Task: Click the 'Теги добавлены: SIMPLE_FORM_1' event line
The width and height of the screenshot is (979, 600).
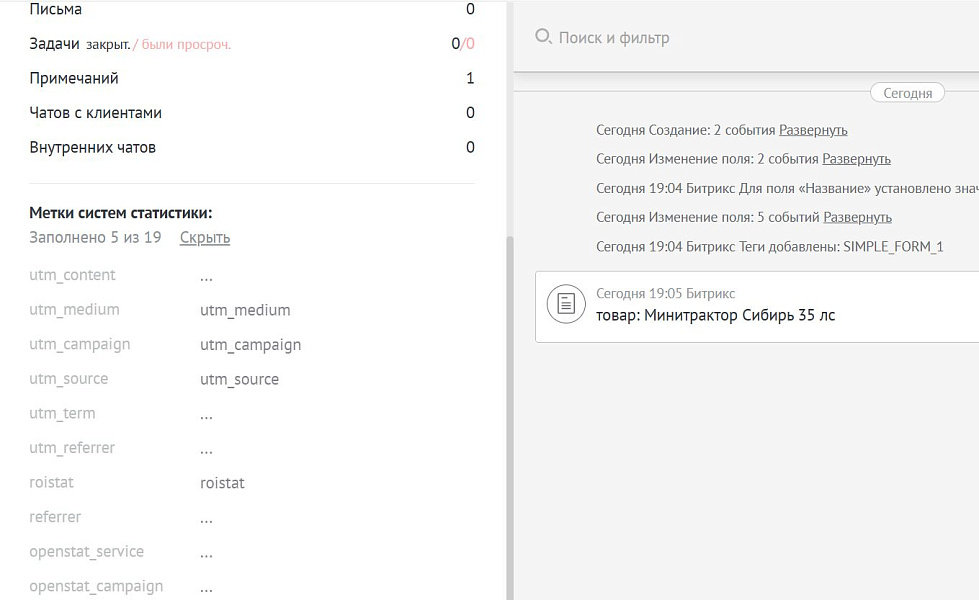Action: 769,246
